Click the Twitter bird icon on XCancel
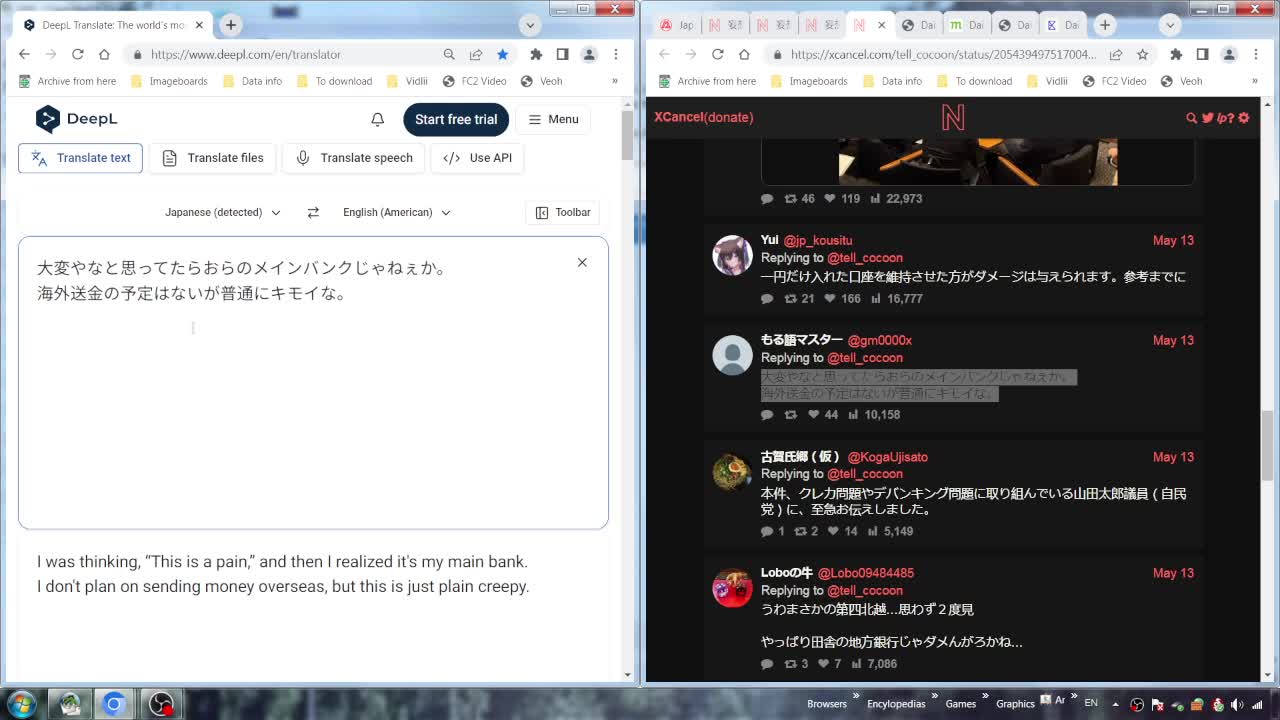1280x720 pixels. (1207, 118)
